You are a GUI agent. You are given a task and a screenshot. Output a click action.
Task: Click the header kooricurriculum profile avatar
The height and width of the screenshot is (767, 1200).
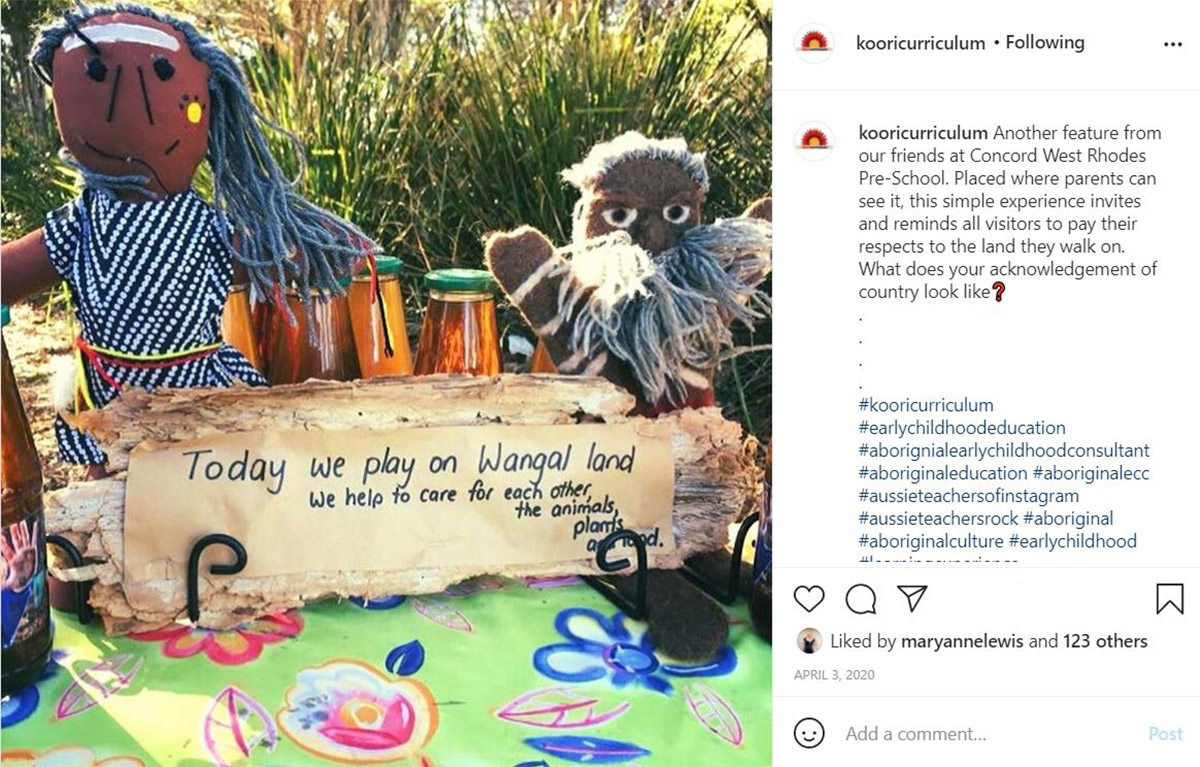pyautogui.click(x=814, y=43)
